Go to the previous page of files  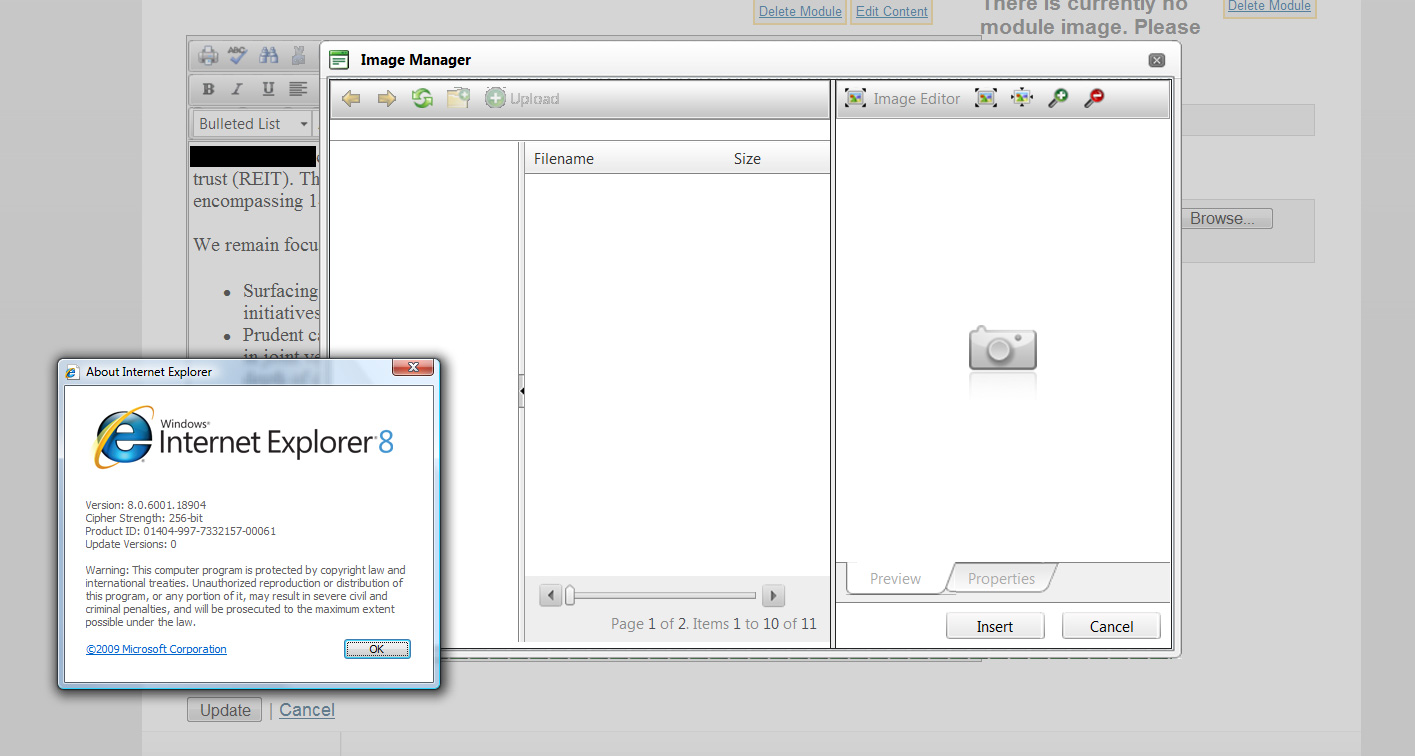point(550,596)
